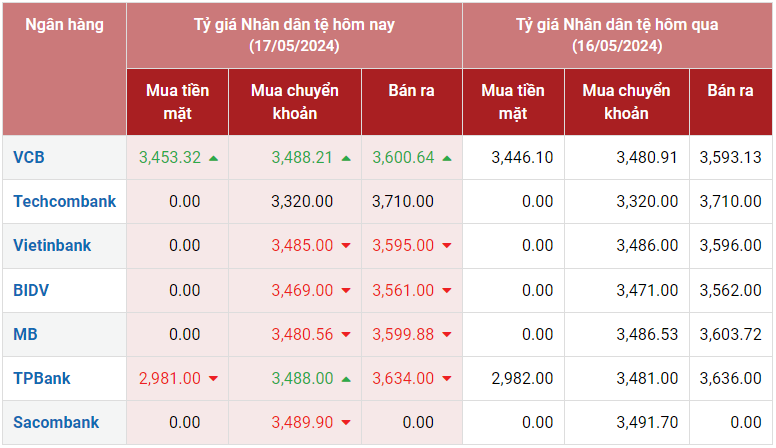
Task: Click red down arrow beside BIDV 3,561.00
Action: (x=447, y=291)
